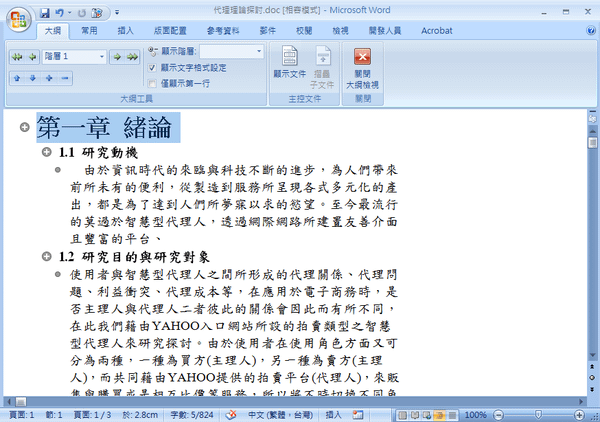600x422 pixels.
Task: Demote to body text with the double right arrow
Action: [132, 57]
